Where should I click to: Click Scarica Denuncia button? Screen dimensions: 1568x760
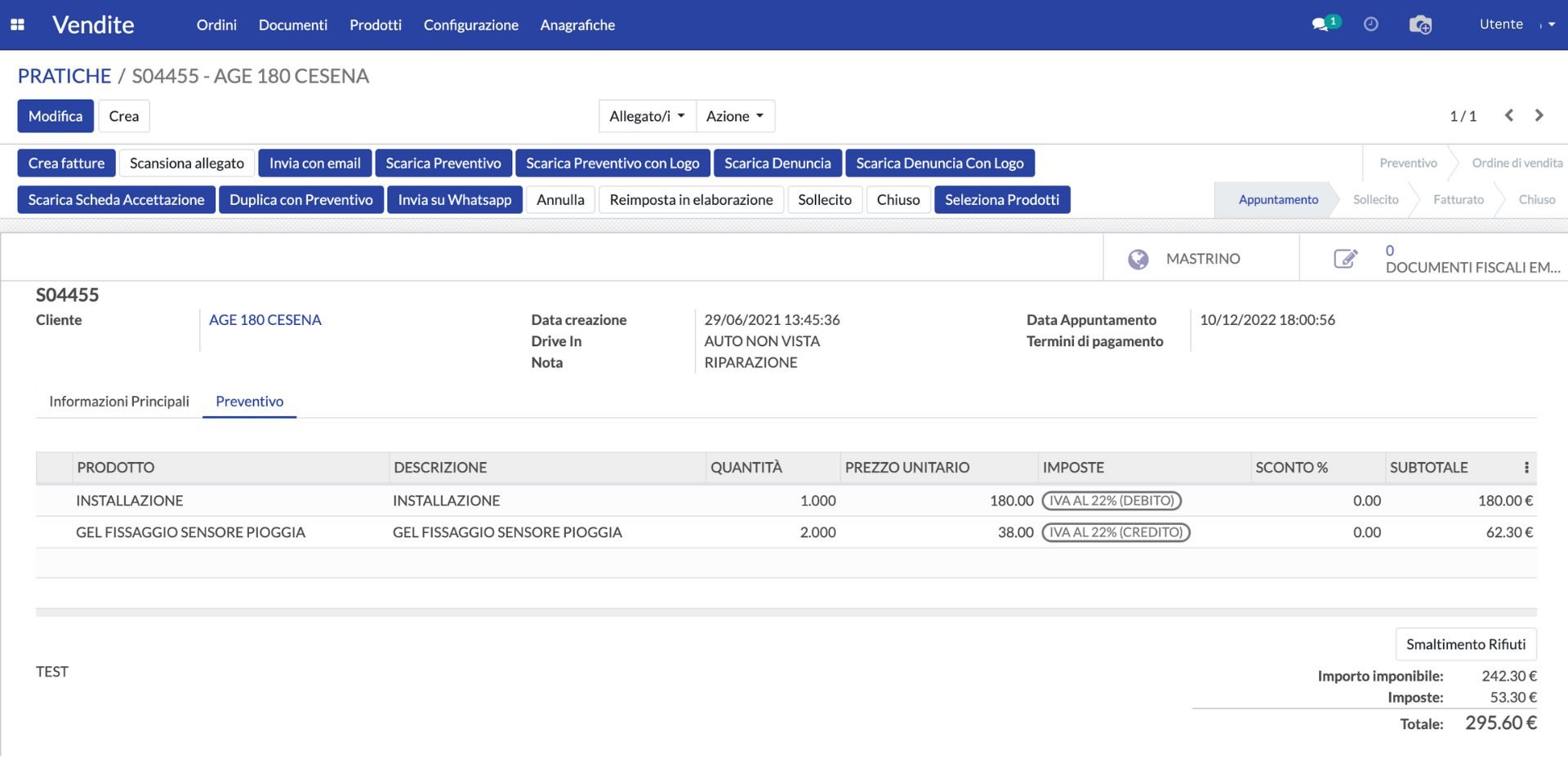coord(777,163)
